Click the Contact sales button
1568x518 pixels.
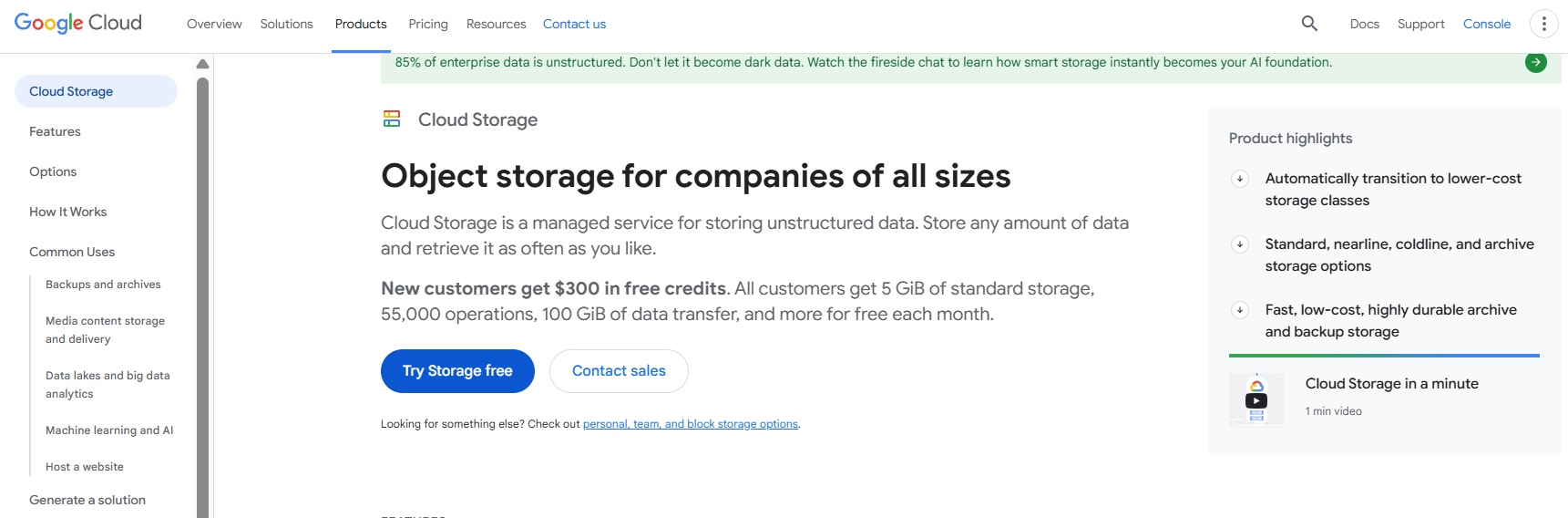pyautogui.click(x=619, y=371)
